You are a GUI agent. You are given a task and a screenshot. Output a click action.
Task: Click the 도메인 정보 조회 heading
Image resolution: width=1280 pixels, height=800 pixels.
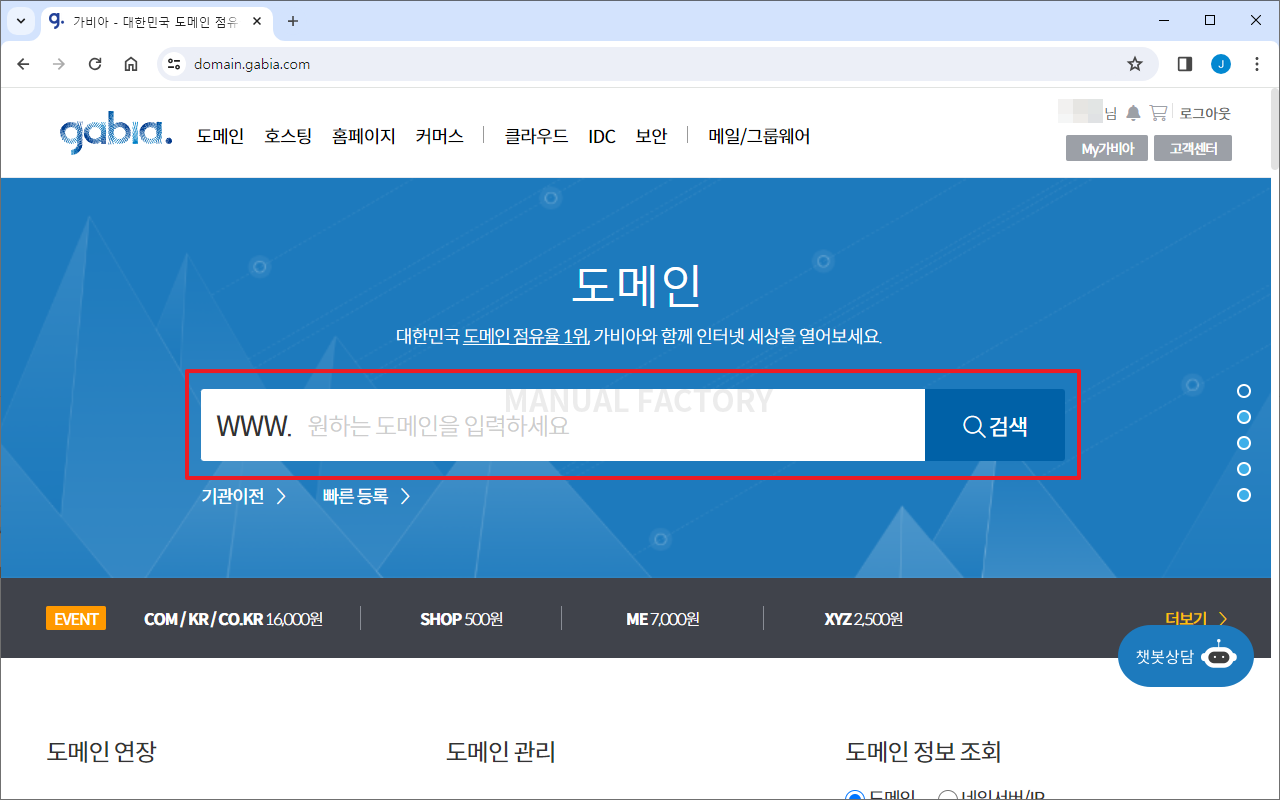[x=923, y=751]
